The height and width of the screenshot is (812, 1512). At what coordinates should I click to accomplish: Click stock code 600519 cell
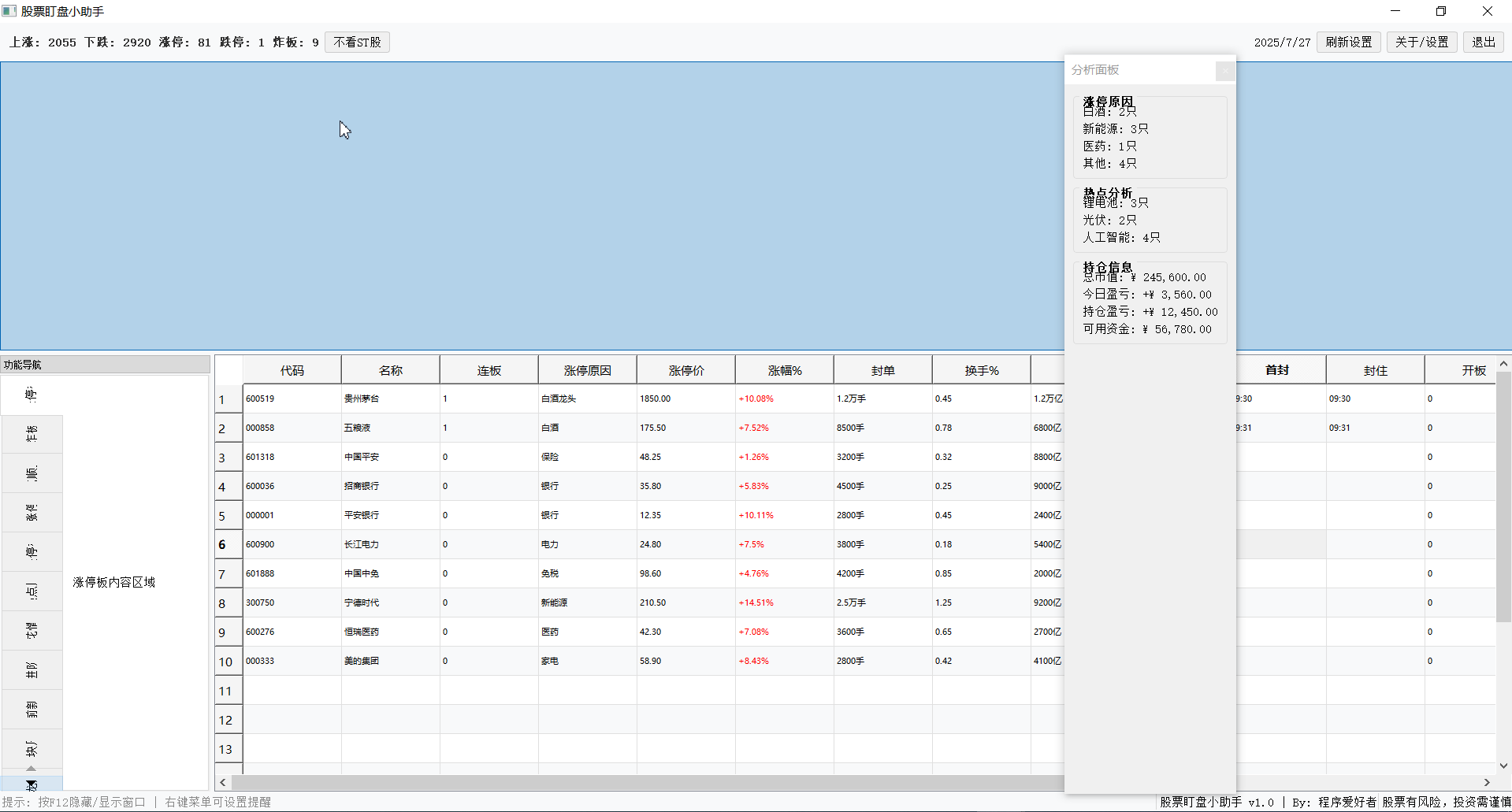click(x=292, y=399)
